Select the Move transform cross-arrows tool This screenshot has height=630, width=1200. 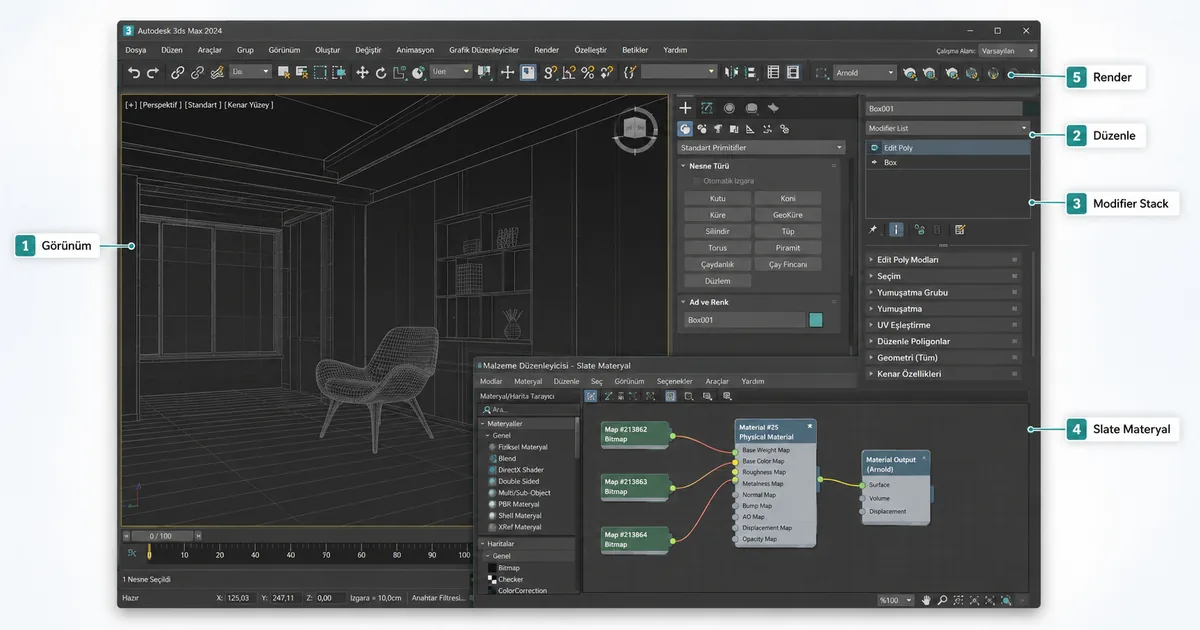[x=362, y=72]
